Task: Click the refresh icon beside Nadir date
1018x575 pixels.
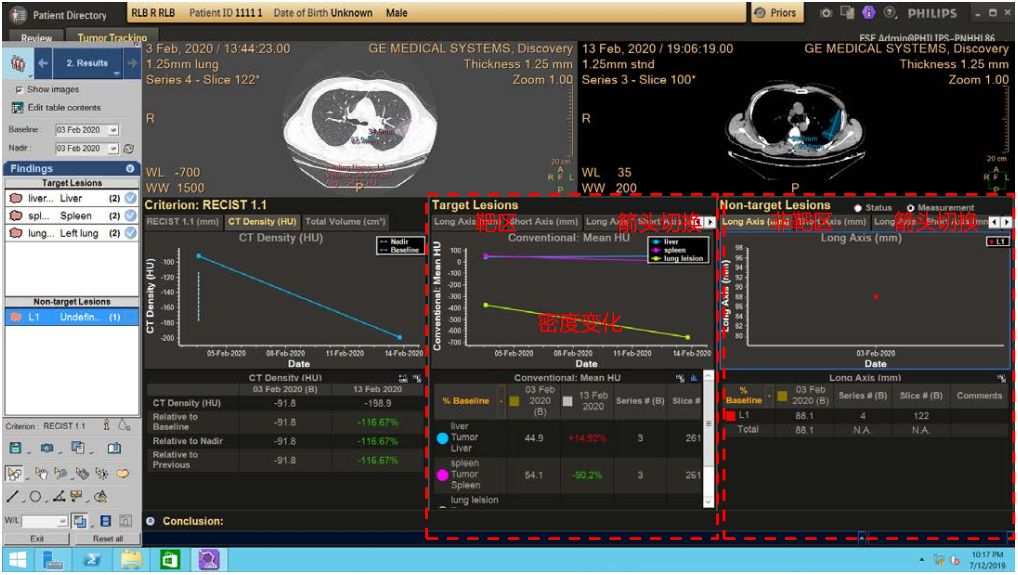Action: (128, 148)
